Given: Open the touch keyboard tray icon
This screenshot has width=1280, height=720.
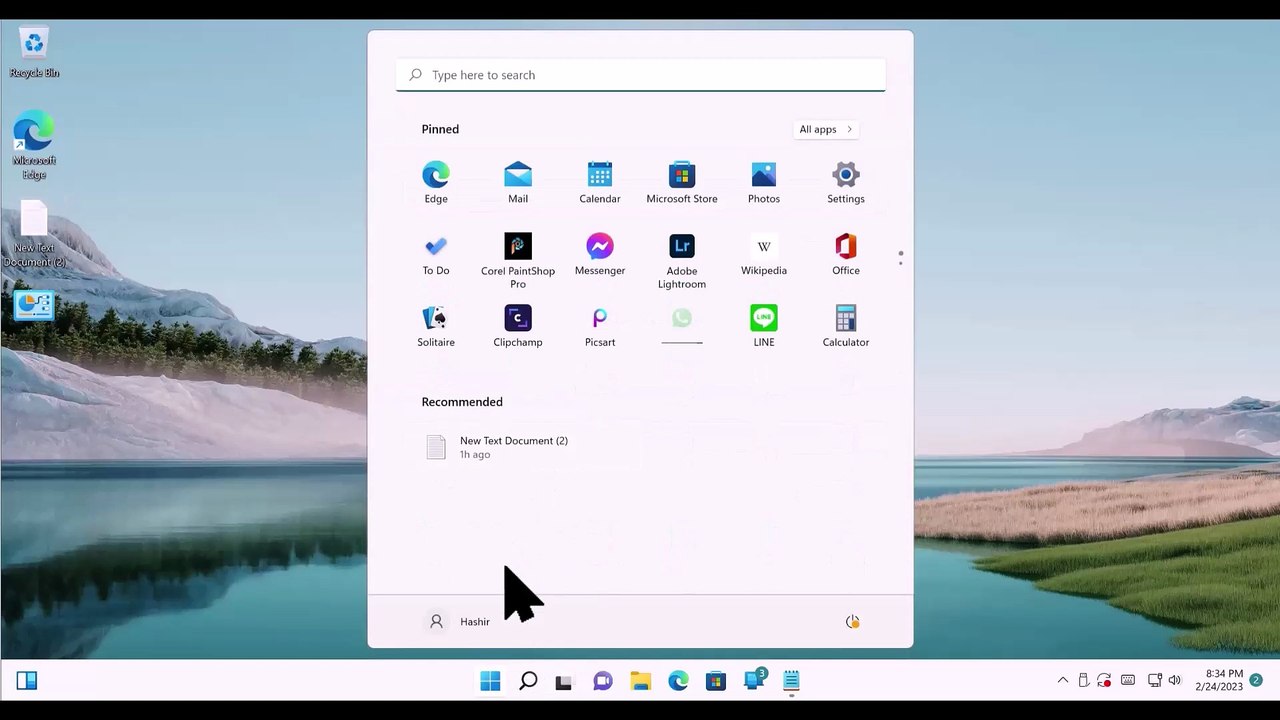Looking at the screenshot, I should [1128, 681].
